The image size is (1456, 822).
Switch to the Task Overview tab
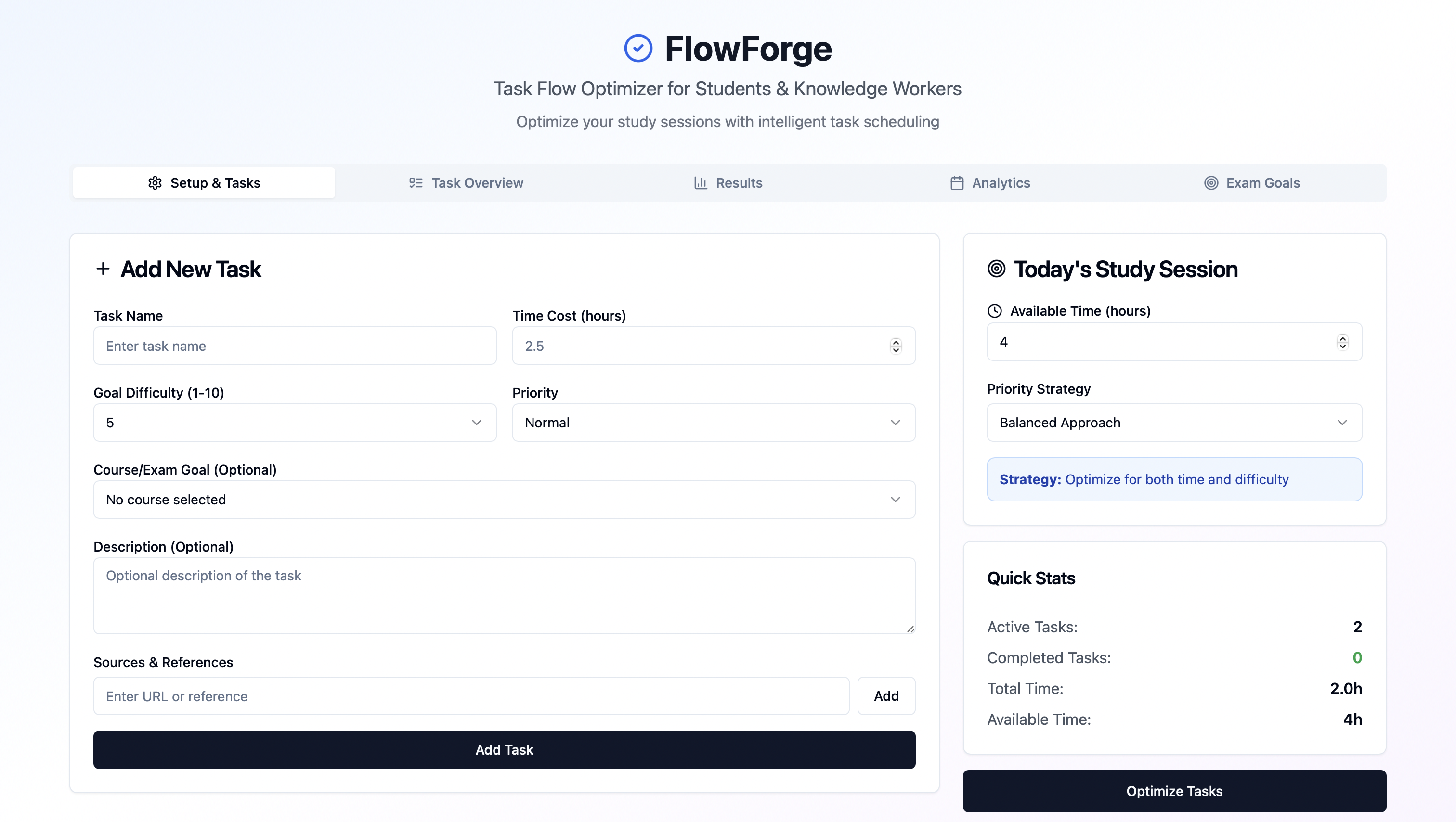477,182
